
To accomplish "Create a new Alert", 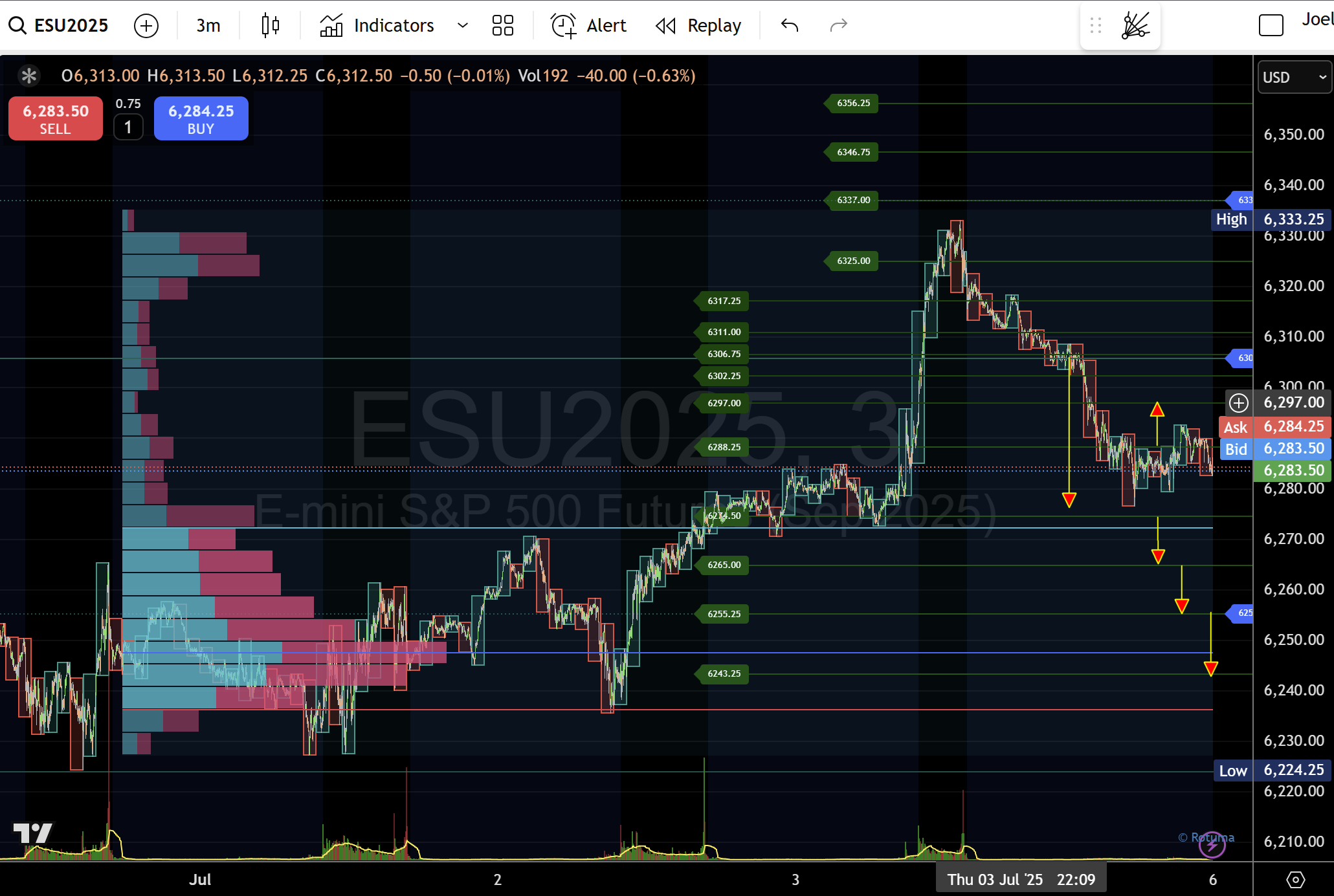I will click(588, 25).
